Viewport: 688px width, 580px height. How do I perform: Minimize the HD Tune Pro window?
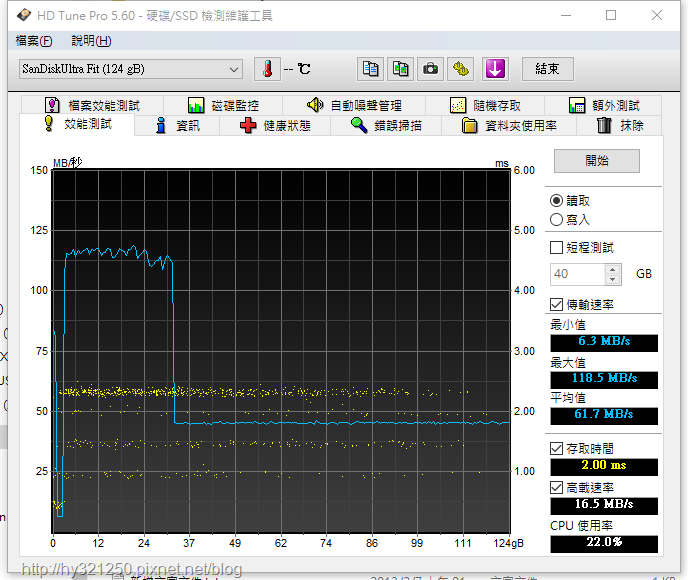coord(566,15)
